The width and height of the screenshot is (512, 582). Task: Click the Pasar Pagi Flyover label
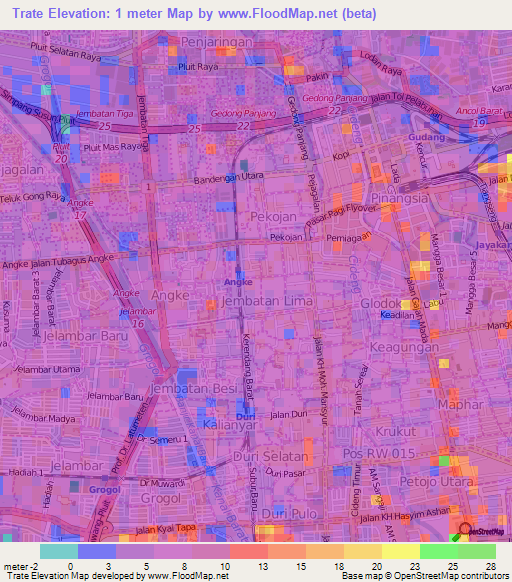341,215
